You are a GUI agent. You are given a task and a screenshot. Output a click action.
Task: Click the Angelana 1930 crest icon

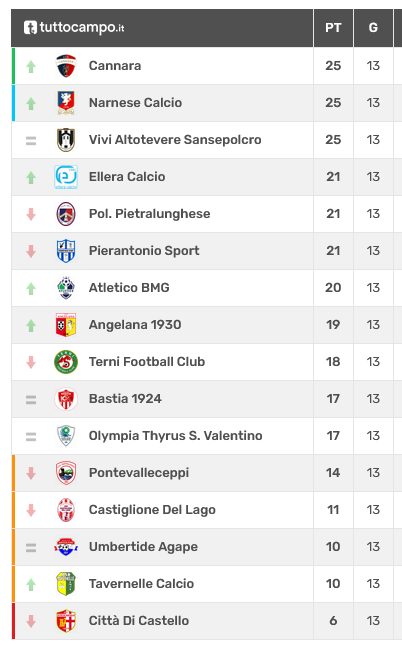tap(66, 325)
